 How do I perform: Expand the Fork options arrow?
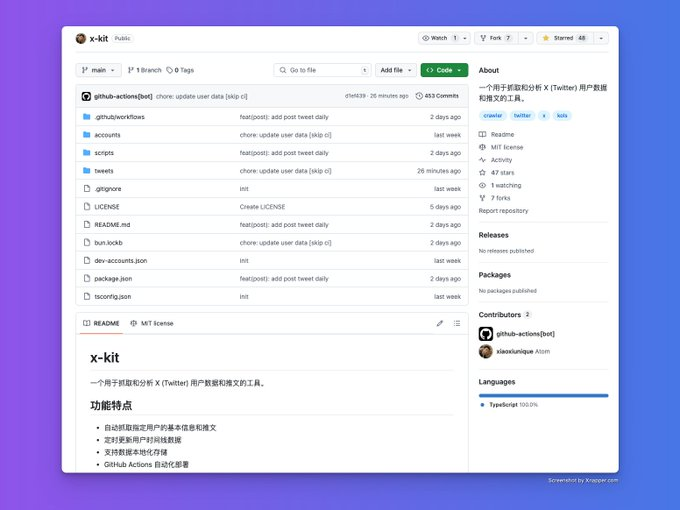(x=524, y=38)
